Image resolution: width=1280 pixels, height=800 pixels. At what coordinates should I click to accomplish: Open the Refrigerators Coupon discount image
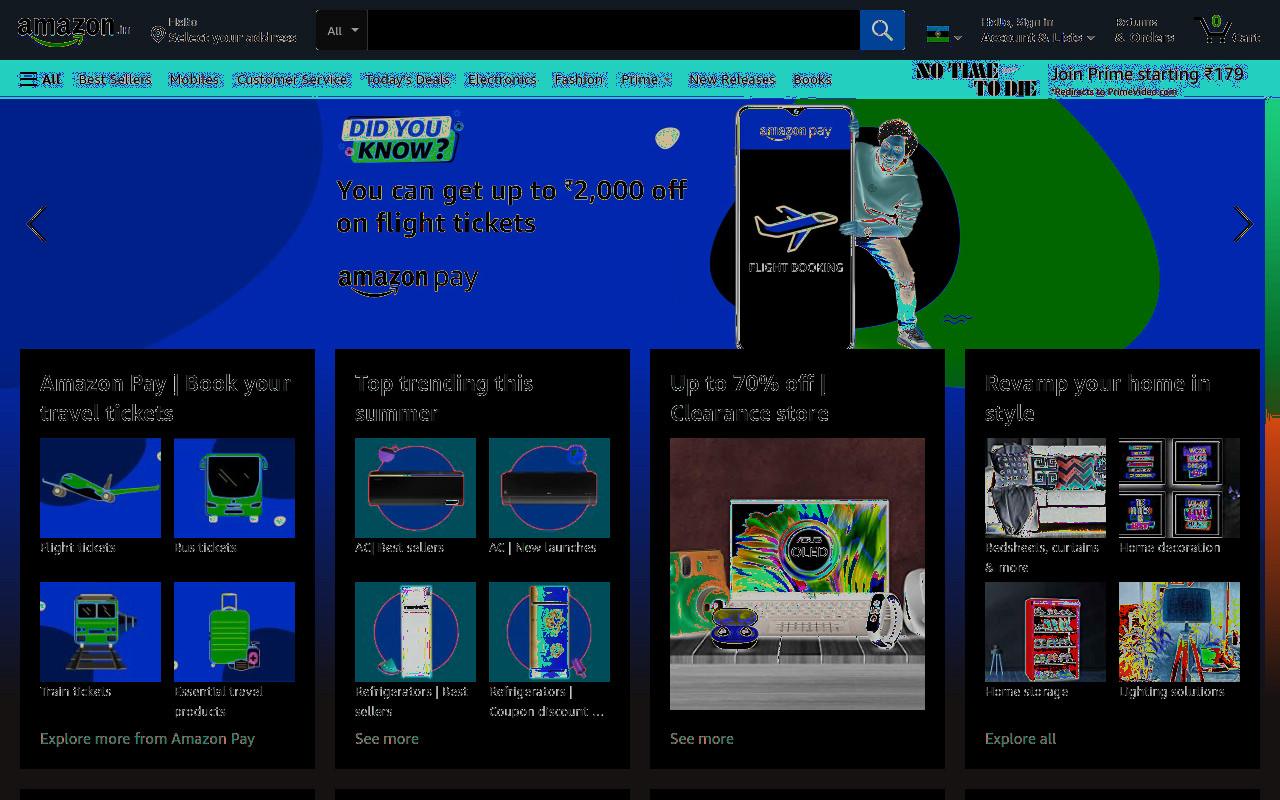pyautogui.click(x=549, y=632)
